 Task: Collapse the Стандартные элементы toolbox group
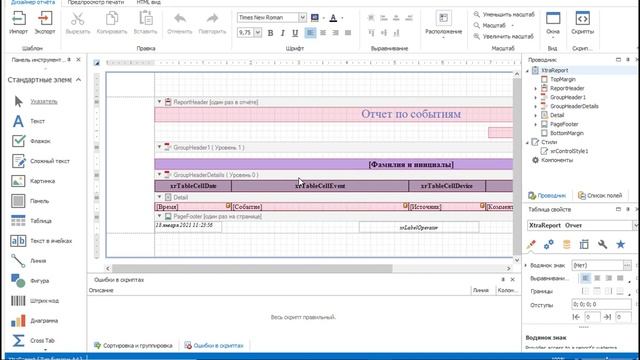(78, 80)
